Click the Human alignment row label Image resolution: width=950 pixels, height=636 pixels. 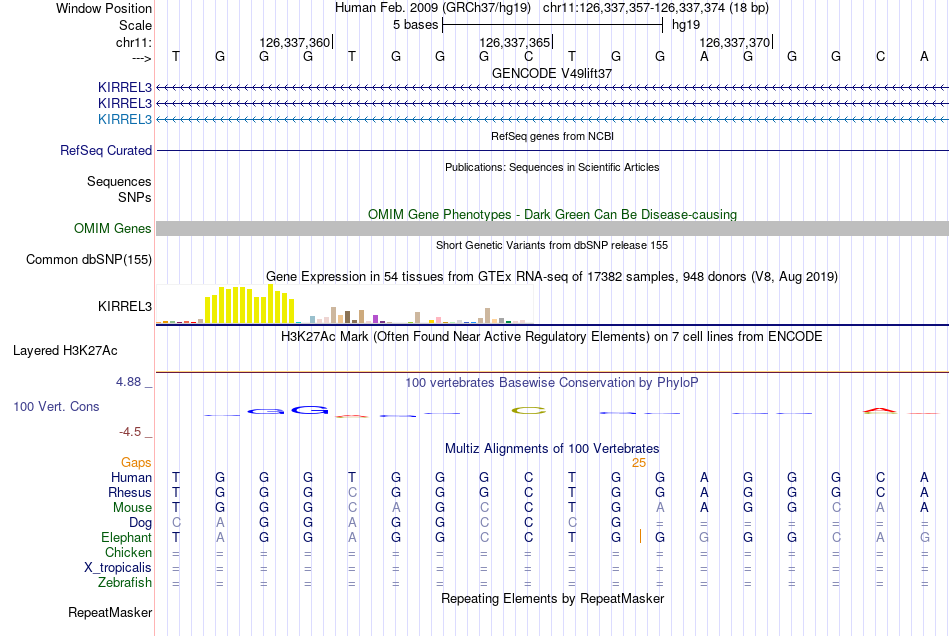(131, 477)
